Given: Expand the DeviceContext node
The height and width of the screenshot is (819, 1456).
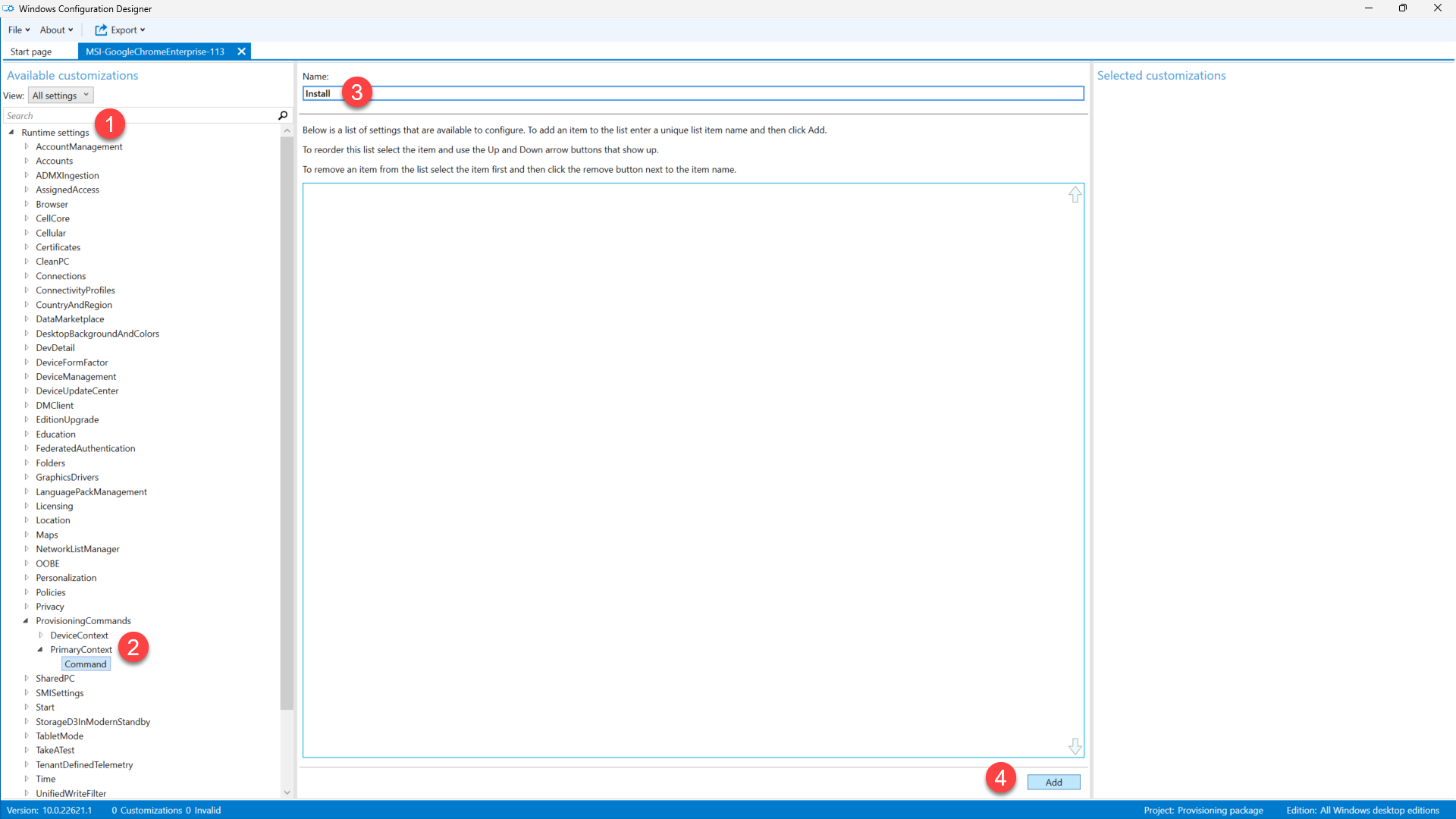Looking at the screenshot, I should point(40,635).
